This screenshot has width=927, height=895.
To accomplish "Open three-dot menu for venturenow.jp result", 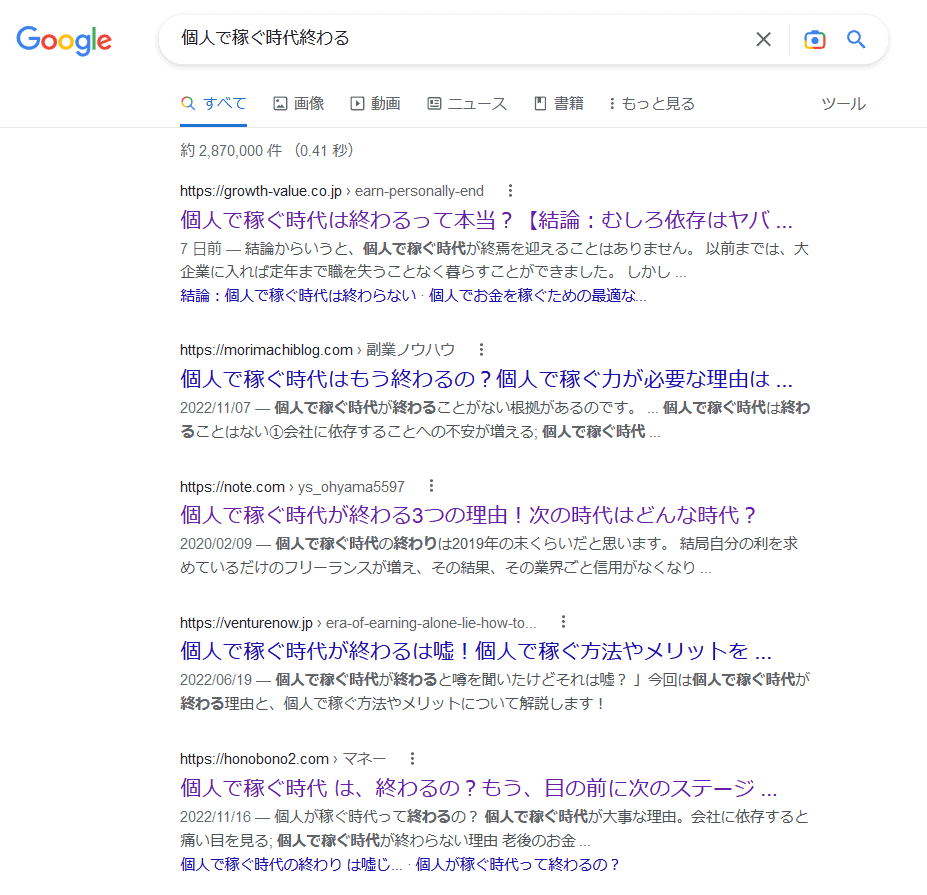I will [563, 621].
